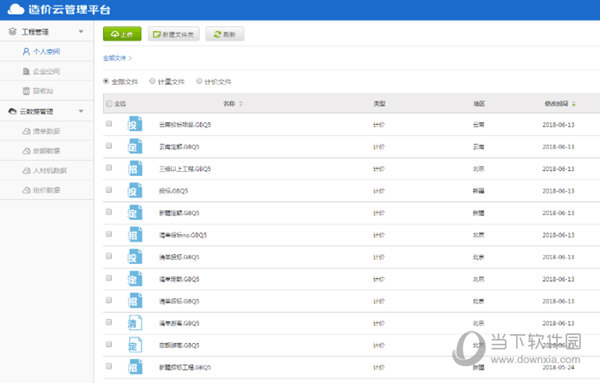Screen dimensions: 600x383
Task: Click the 招 icon of 三级以上工程.GBQ5
Action: point(135,168)
